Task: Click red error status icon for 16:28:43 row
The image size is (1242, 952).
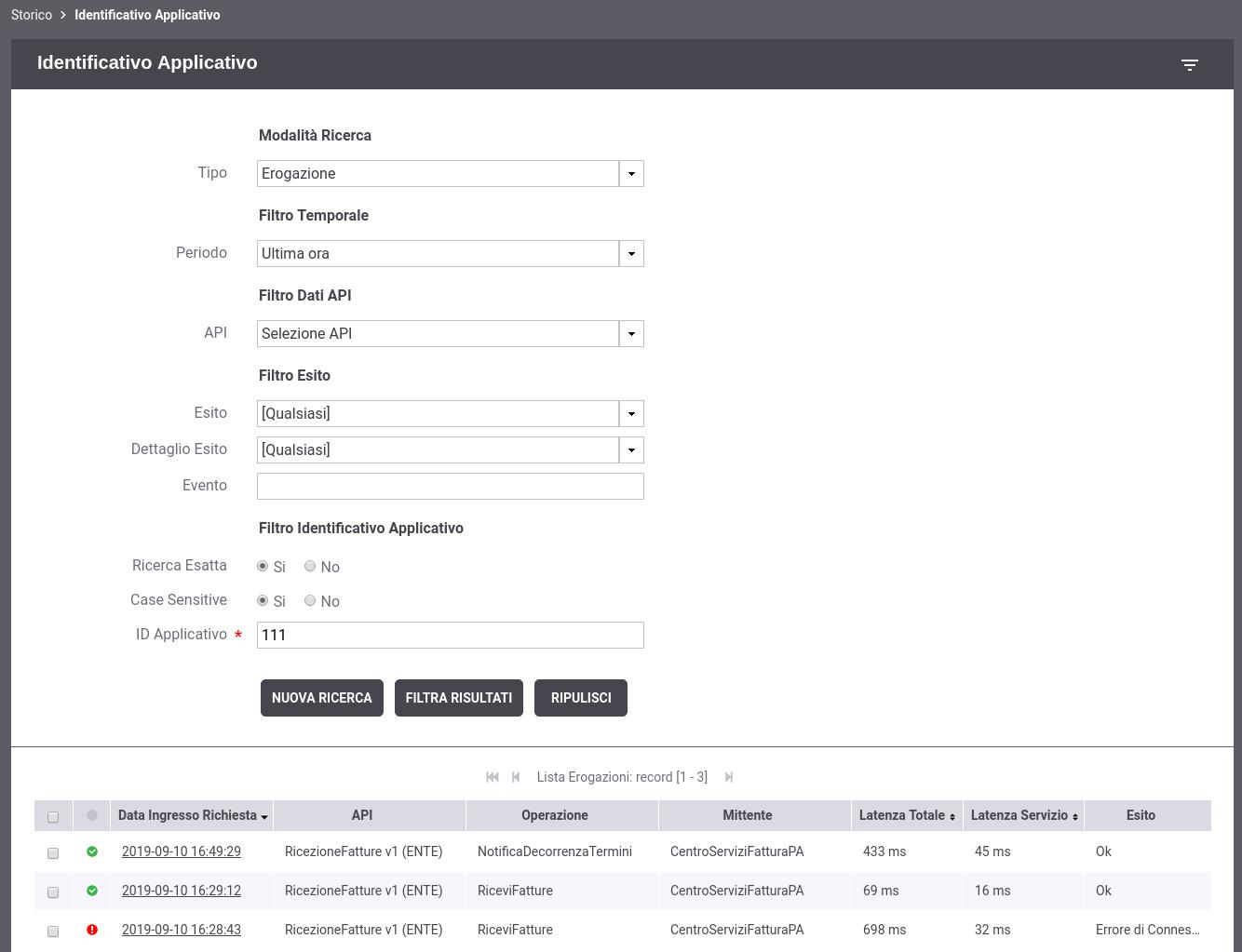Action: tap(92, 930)
